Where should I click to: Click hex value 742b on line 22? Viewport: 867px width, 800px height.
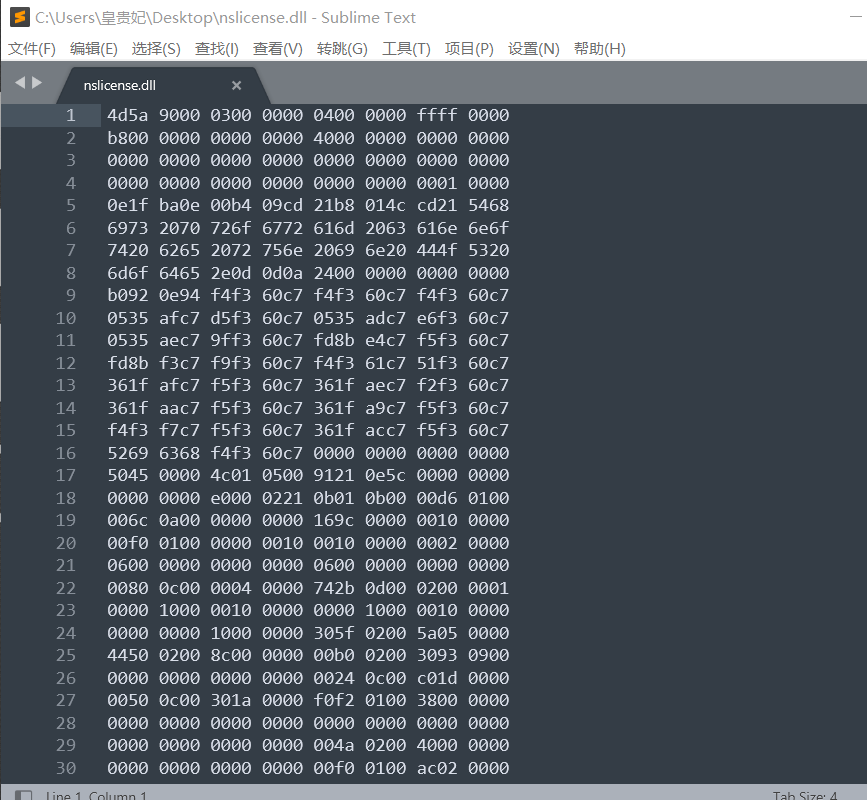(334, 588)
